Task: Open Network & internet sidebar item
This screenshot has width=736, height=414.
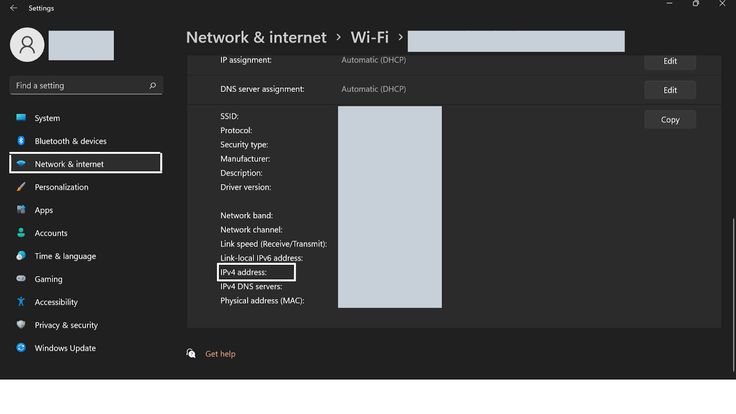Action: pos(86,163)
